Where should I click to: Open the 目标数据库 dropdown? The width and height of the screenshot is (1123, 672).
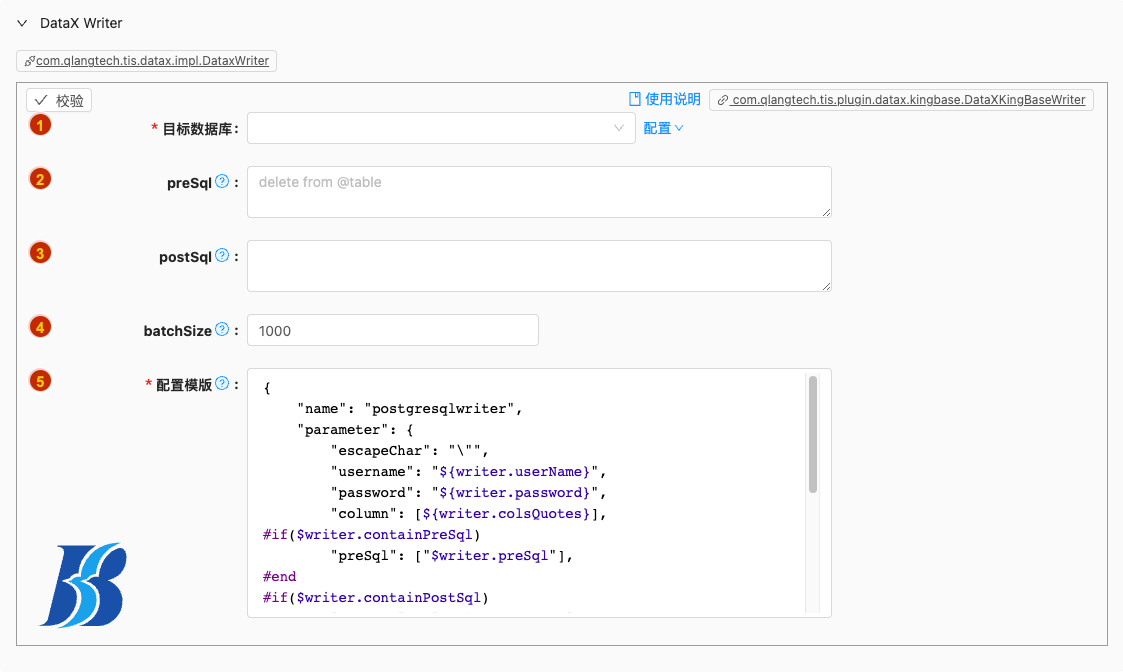coord(441,128)
